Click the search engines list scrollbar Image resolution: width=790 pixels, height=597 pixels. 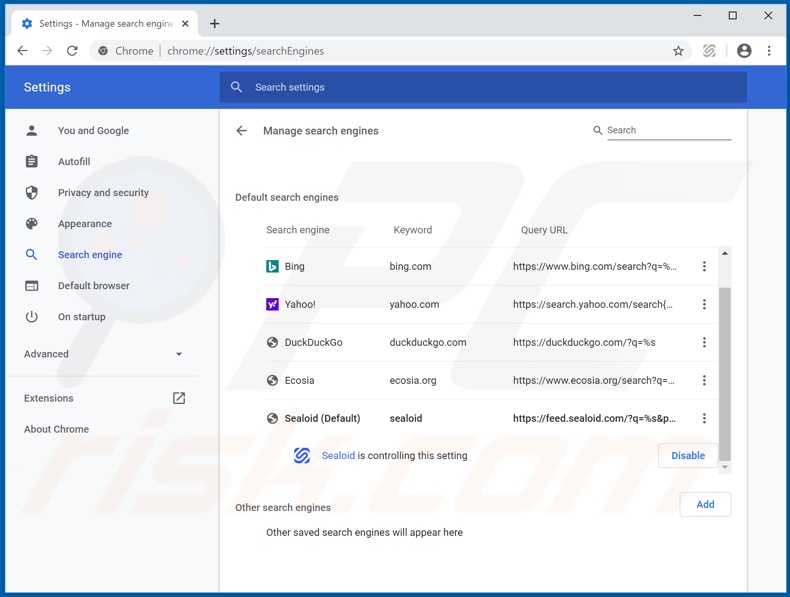[725, 370]
